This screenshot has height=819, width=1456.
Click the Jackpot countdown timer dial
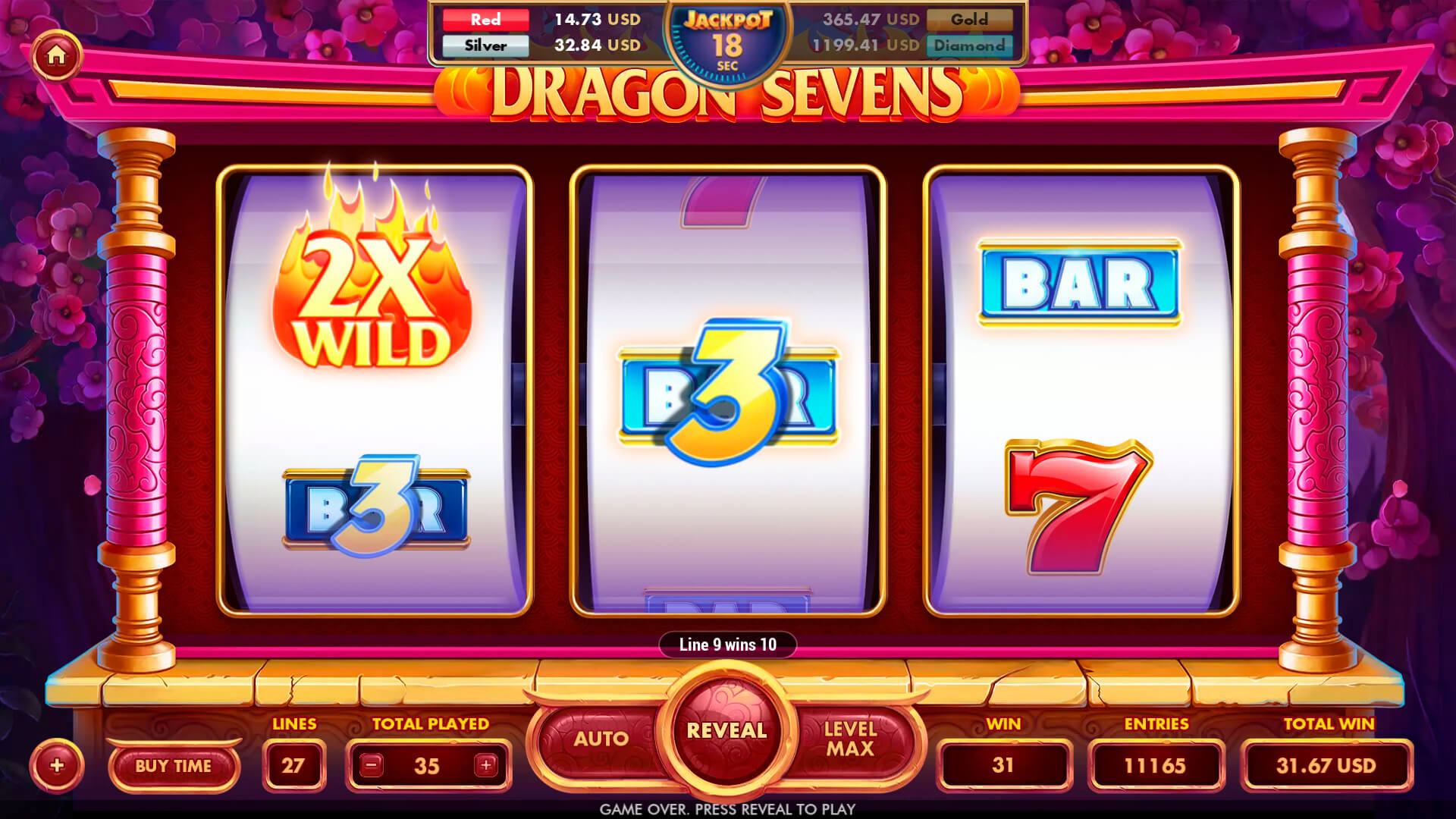[x=727, y=42]
